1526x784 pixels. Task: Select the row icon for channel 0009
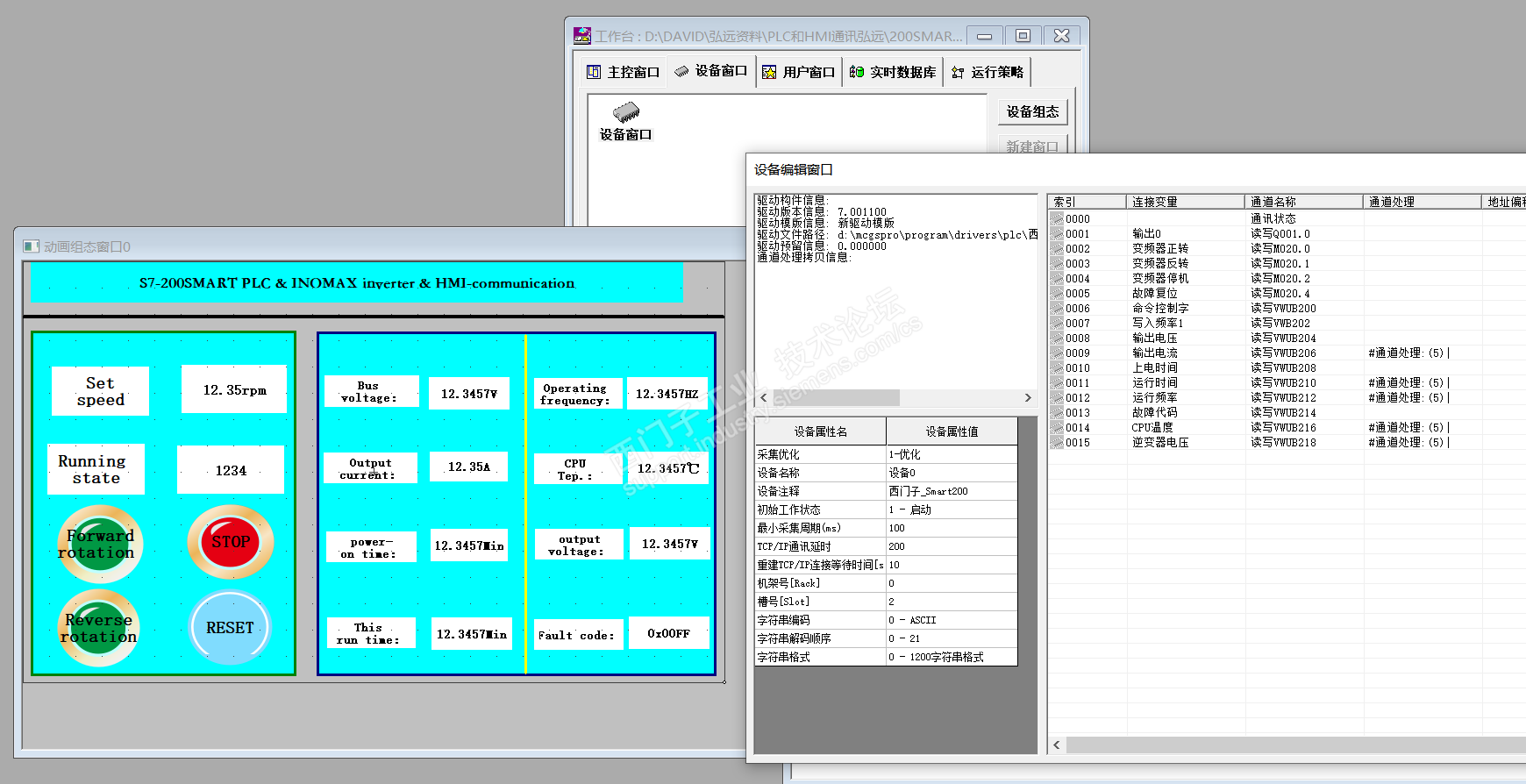tap(1057, 353)
